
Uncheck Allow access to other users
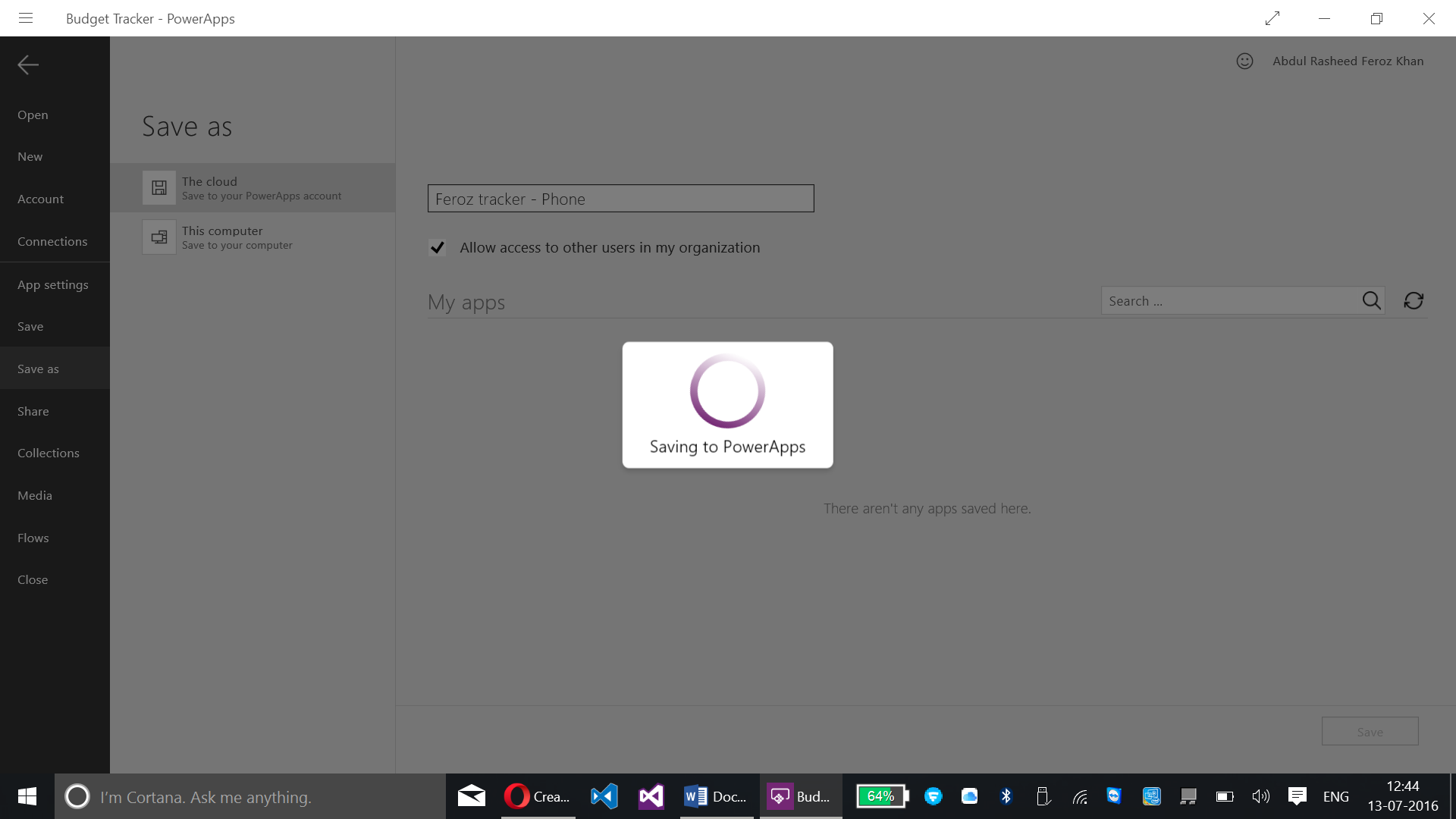point(437,248)
